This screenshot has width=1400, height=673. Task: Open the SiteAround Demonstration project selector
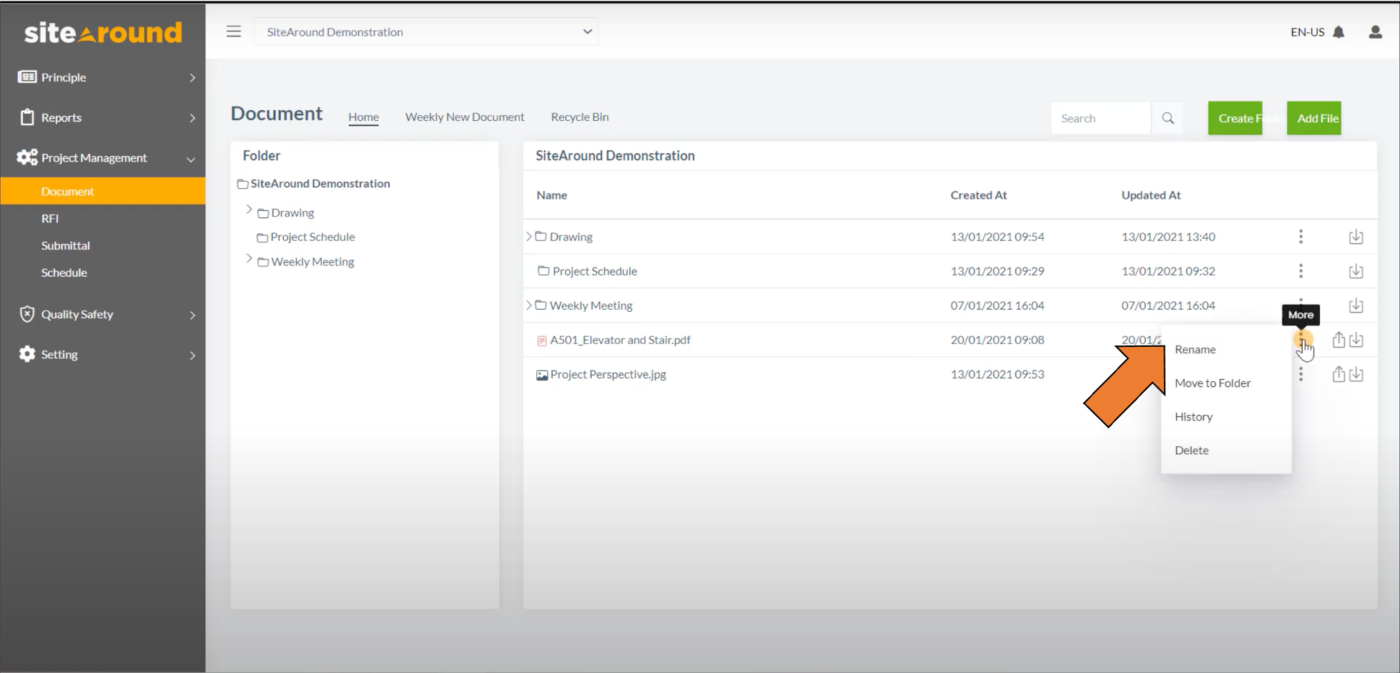(425, 31)
